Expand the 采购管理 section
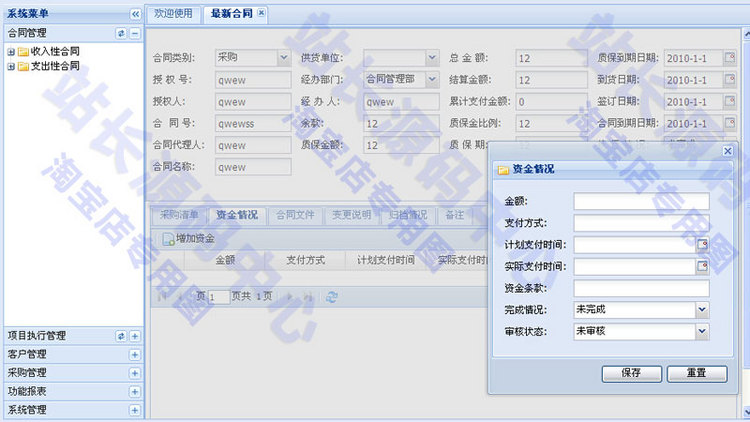 [135, 373]
